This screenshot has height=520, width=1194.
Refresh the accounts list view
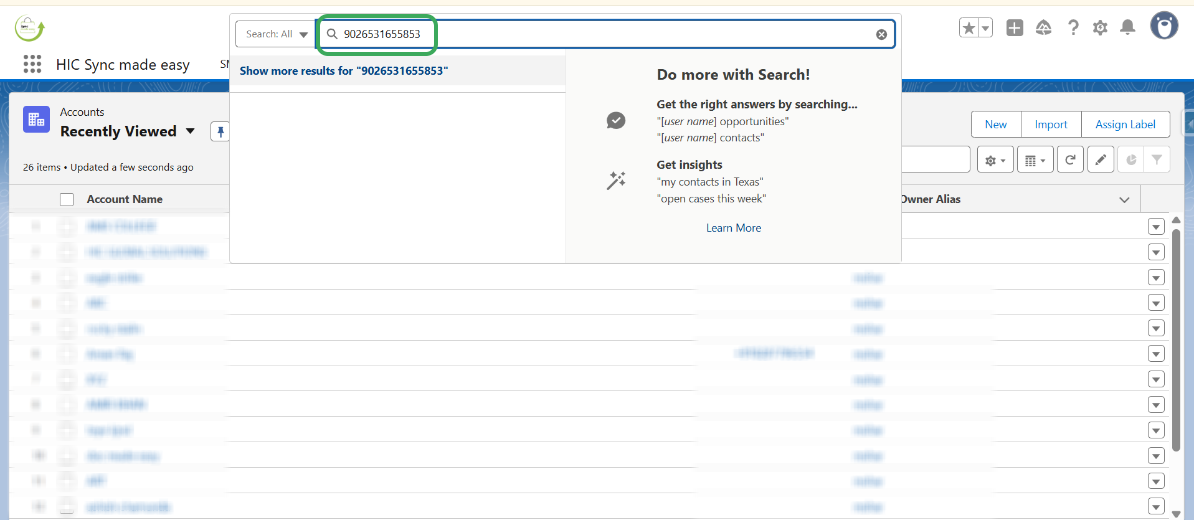[1070, 159]
